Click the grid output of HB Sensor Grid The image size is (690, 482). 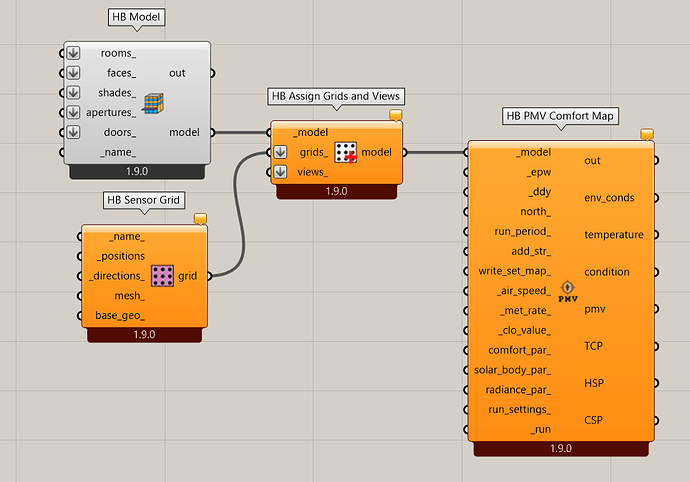coord(188,276)
